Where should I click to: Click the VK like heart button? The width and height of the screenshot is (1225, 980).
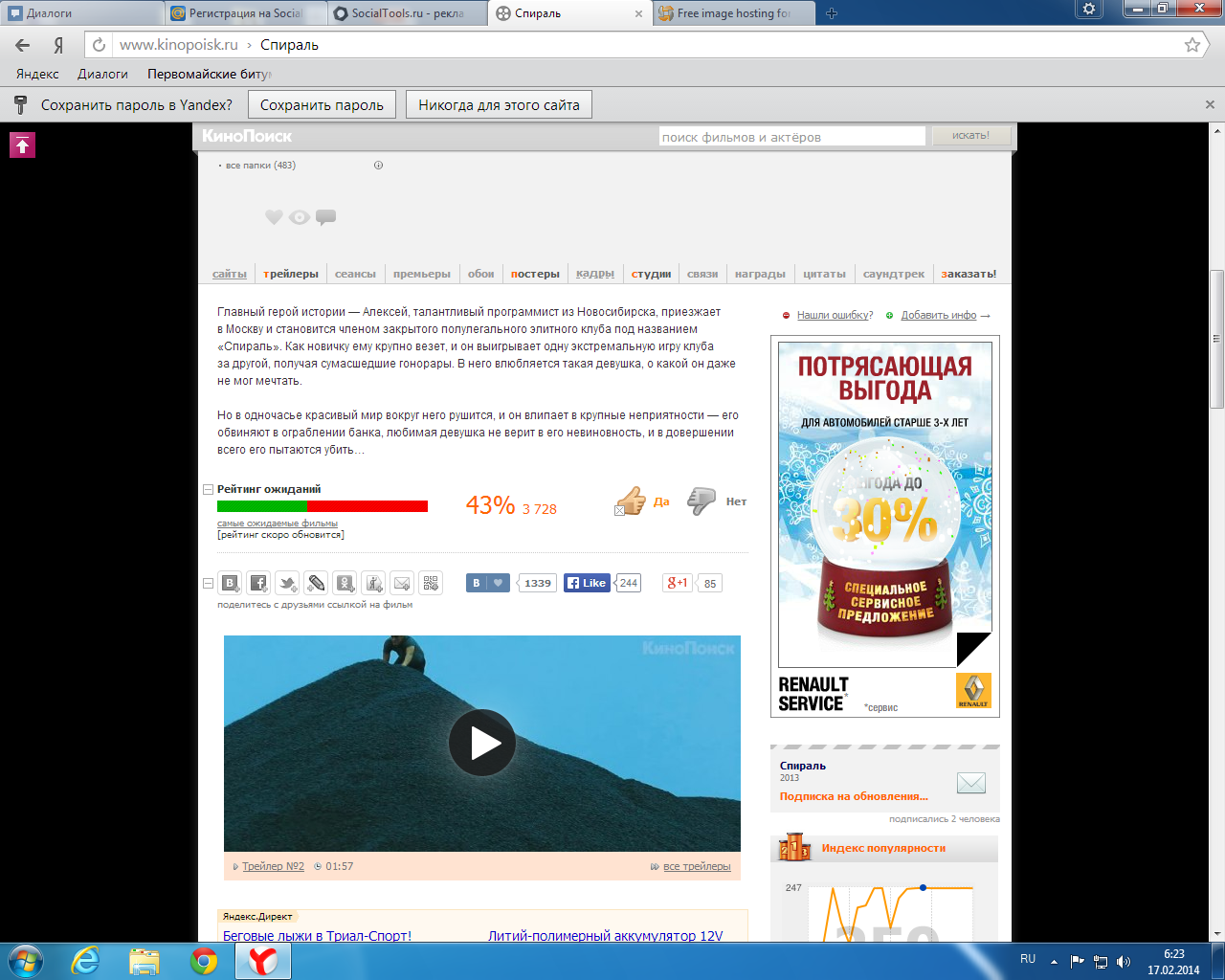click(x=488, y=583)
